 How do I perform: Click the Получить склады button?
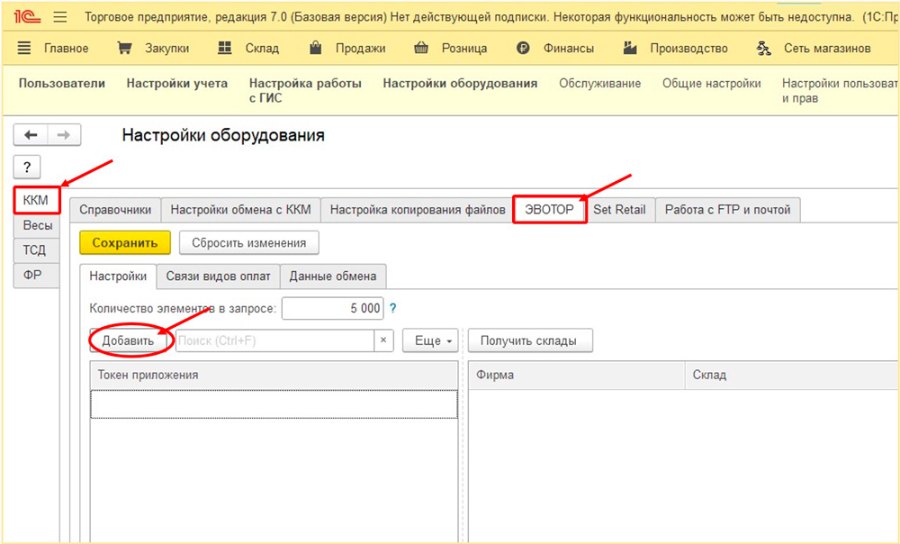[529, 341]
